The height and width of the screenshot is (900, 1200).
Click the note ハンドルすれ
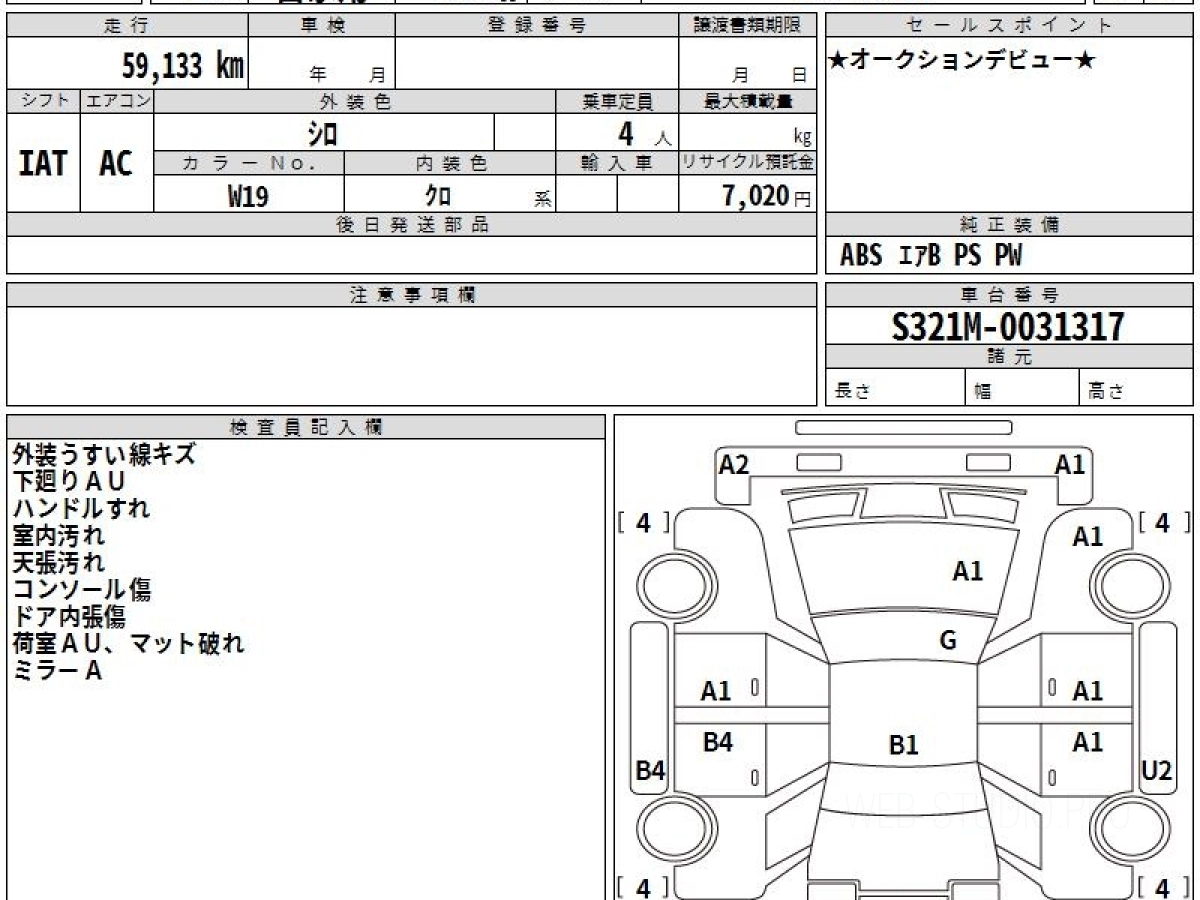coord(81,508)
